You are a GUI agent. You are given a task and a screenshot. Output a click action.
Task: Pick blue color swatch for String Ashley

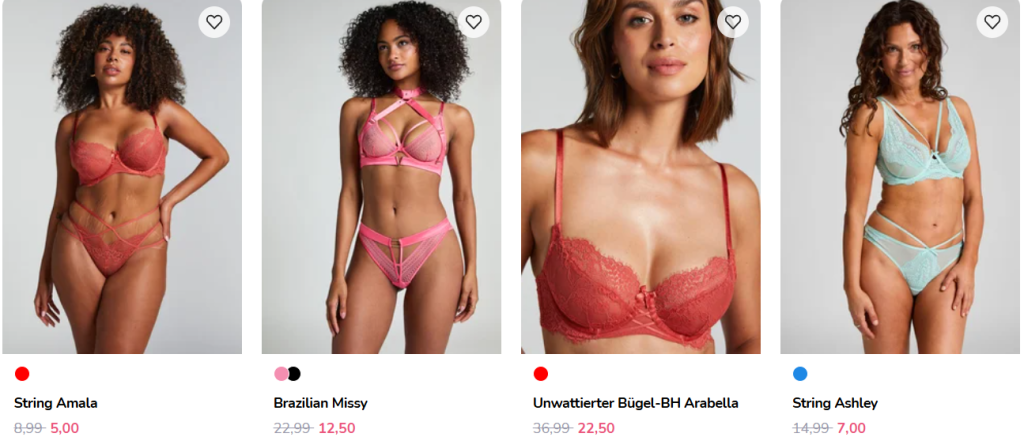800,374
